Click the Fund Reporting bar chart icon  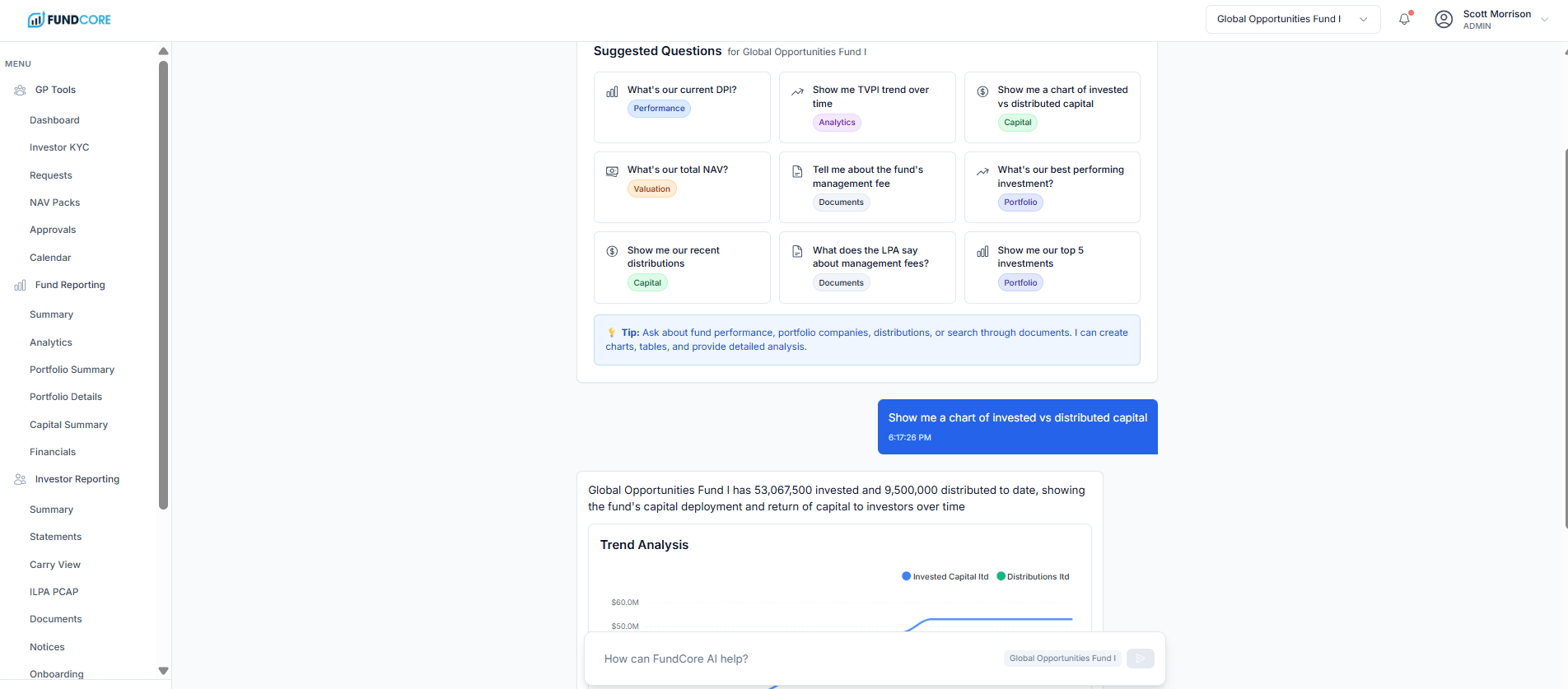(x=21, y=286)
